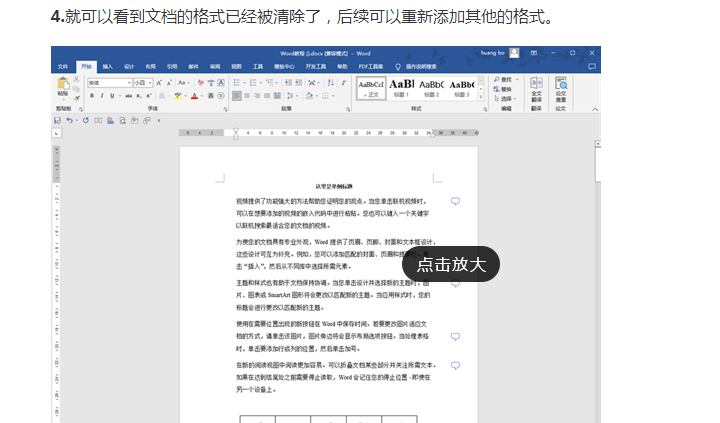Switch to the PDF工具集 tab
The image size is (720, 423).
pyautogui.click(x=371, y=67)
